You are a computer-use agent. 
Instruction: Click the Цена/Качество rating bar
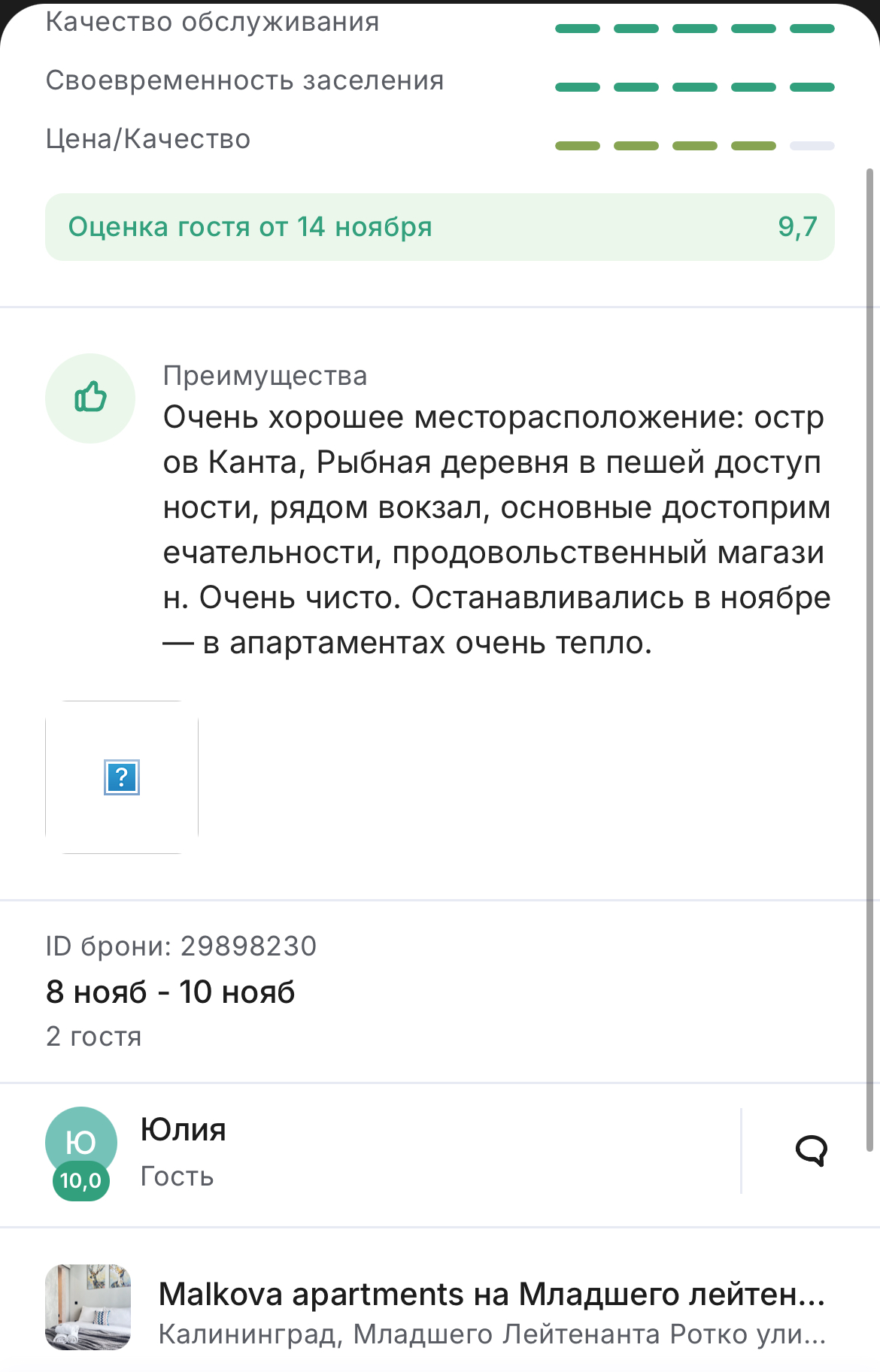tap(695, 146)
